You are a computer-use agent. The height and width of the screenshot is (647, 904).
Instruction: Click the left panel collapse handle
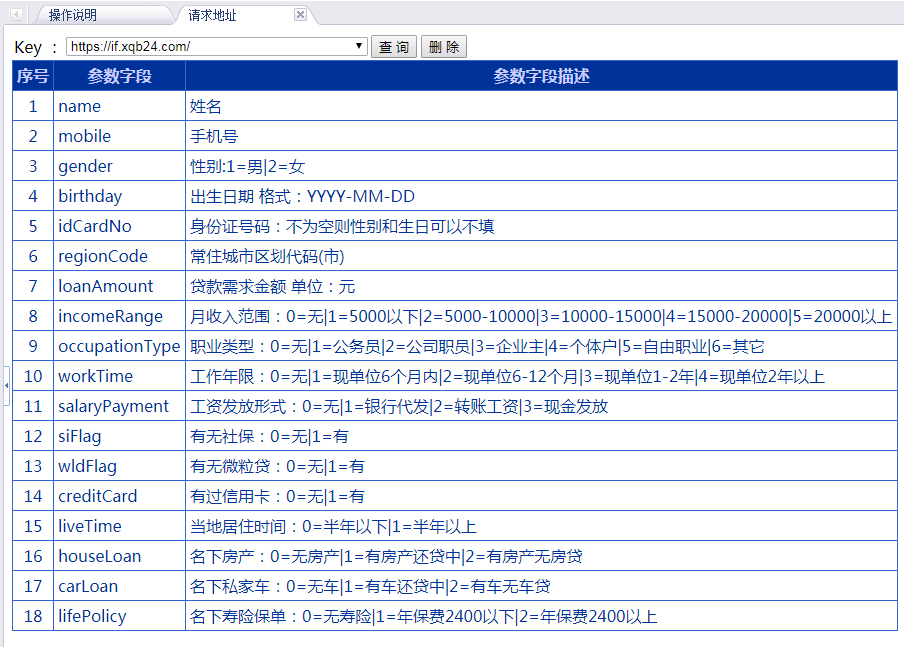(4, 386)
